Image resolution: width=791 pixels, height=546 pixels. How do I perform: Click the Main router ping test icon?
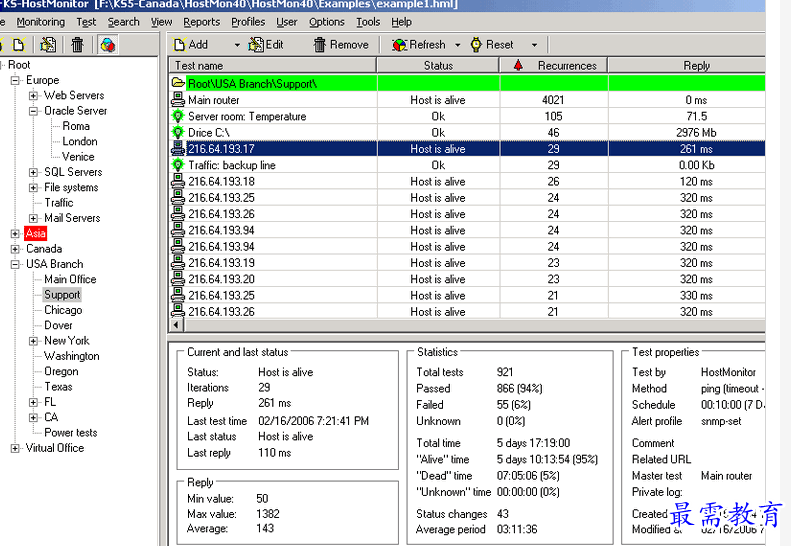pyautogui.click(x=178, y=100)
